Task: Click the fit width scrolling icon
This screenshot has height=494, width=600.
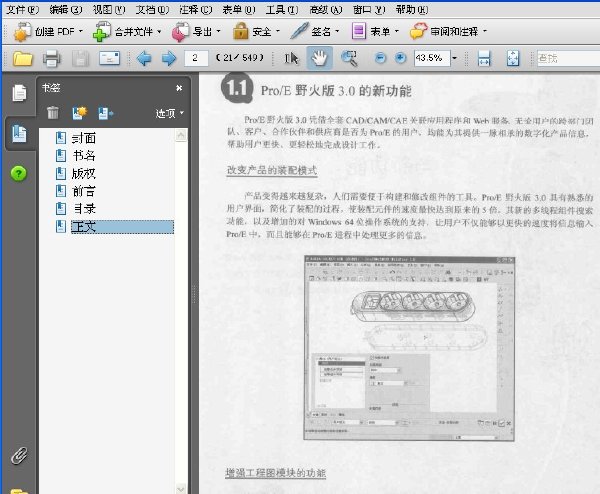Action: pyautogui.click(x=484, y=59)
